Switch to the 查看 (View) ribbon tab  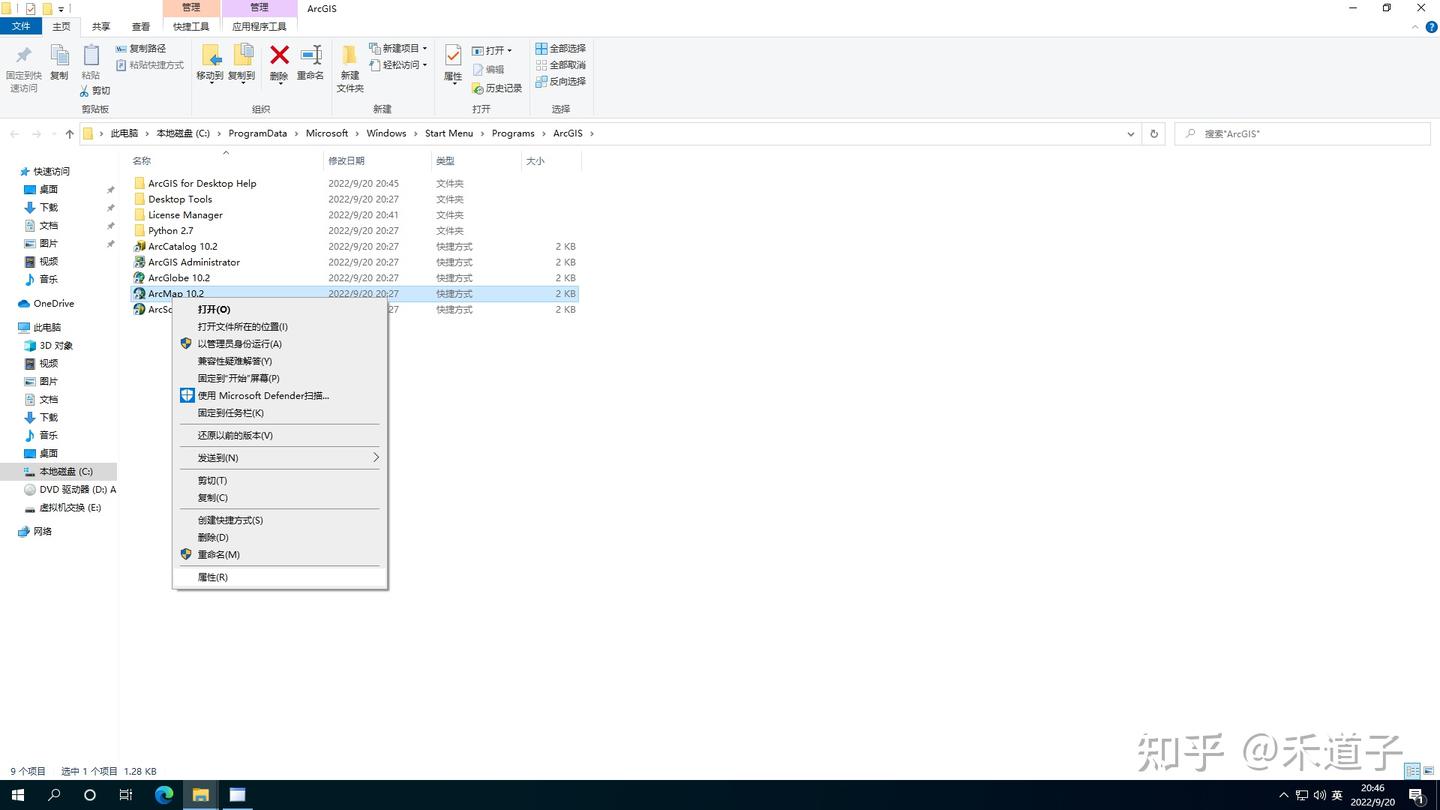click(x=139, y=26)
